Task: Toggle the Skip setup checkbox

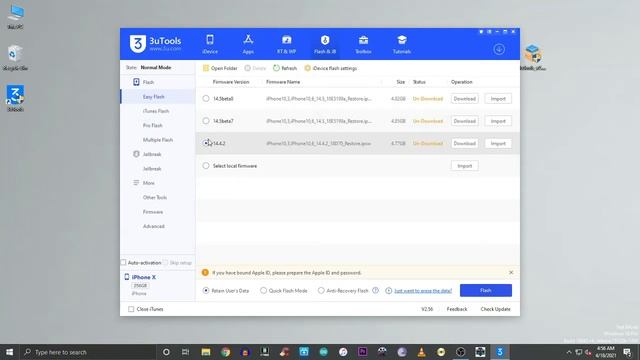Action: pyautogui.click(x=165, y=262)
